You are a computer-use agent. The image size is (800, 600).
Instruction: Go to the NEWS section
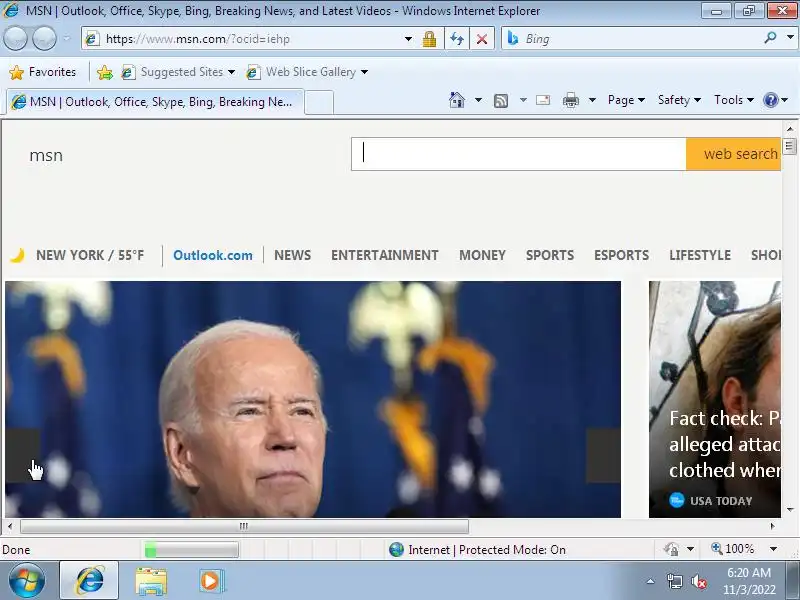coord(292,255)
